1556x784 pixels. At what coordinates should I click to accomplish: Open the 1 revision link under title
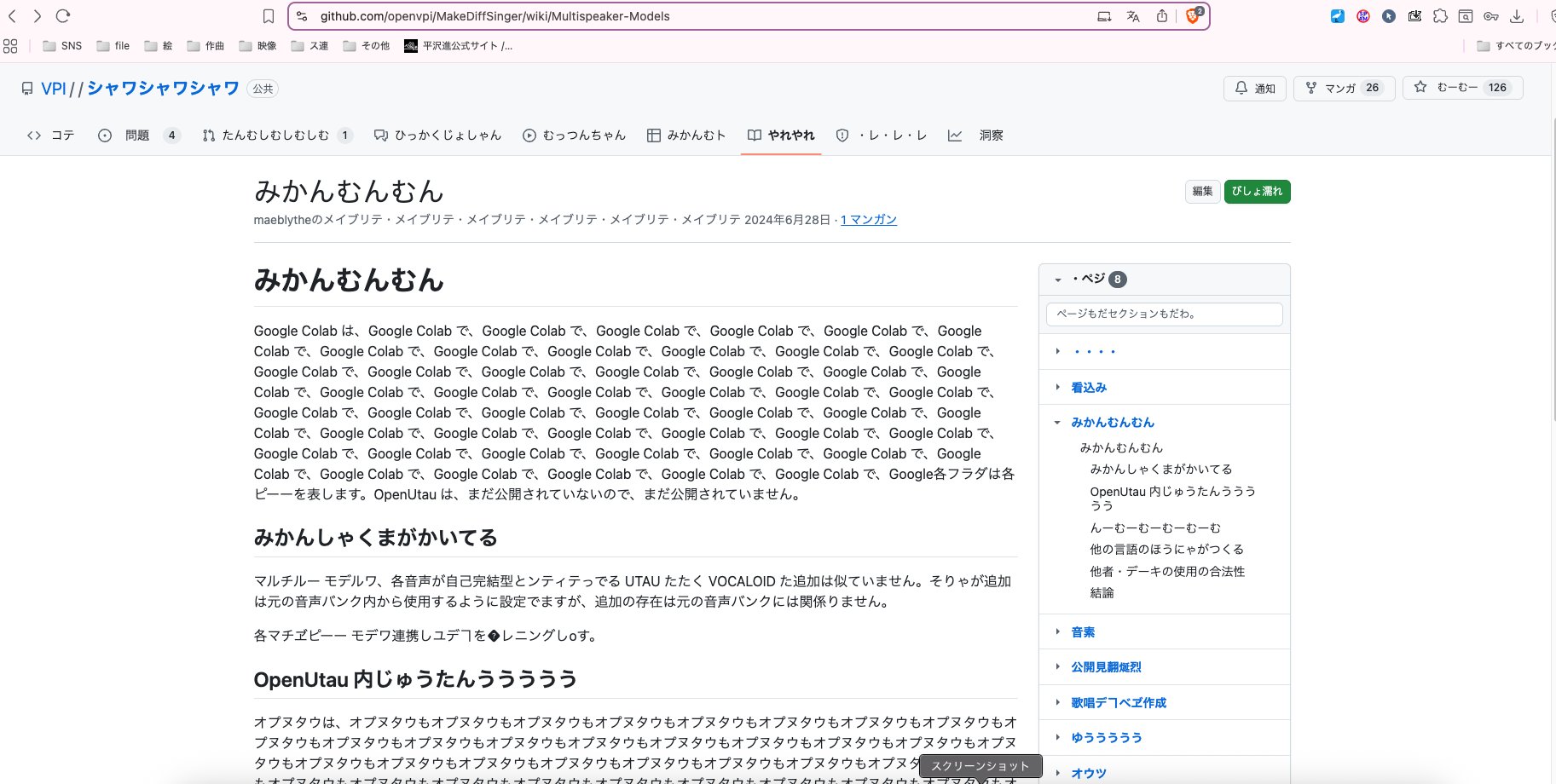[869, 220]
